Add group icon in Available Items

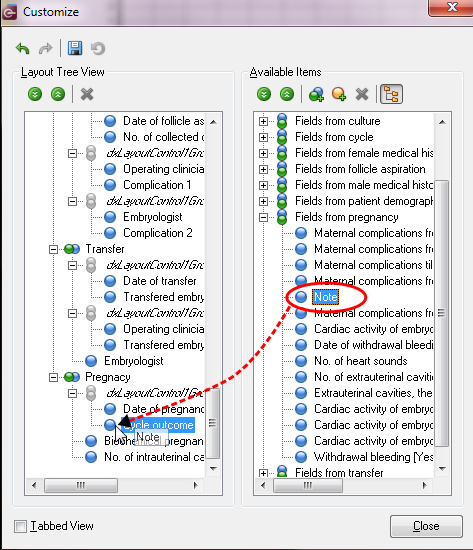coord(316,94)
